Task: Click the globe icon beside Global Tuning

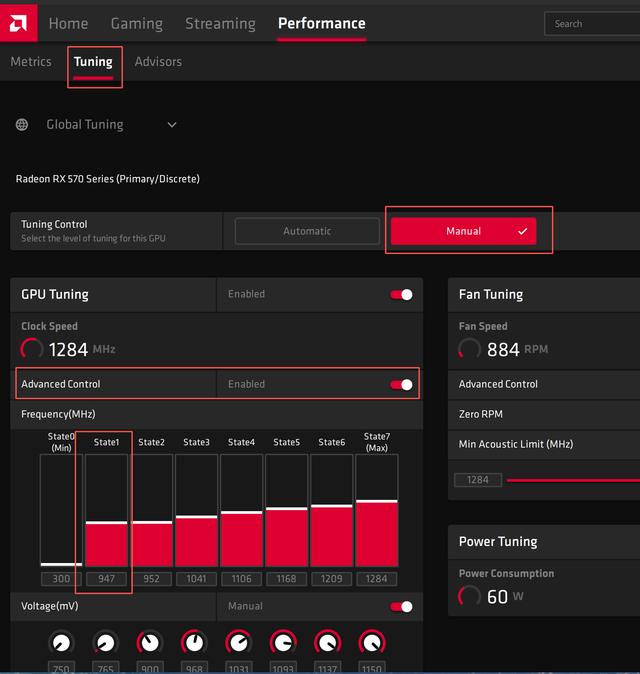Action: coord(22,125)
